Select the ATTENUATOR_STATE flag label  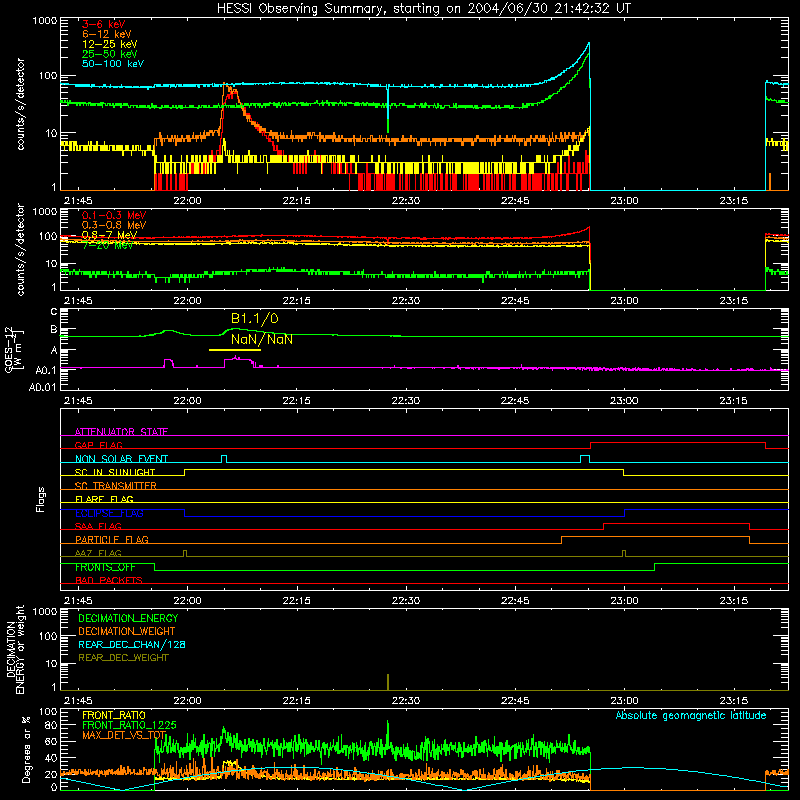121,432
